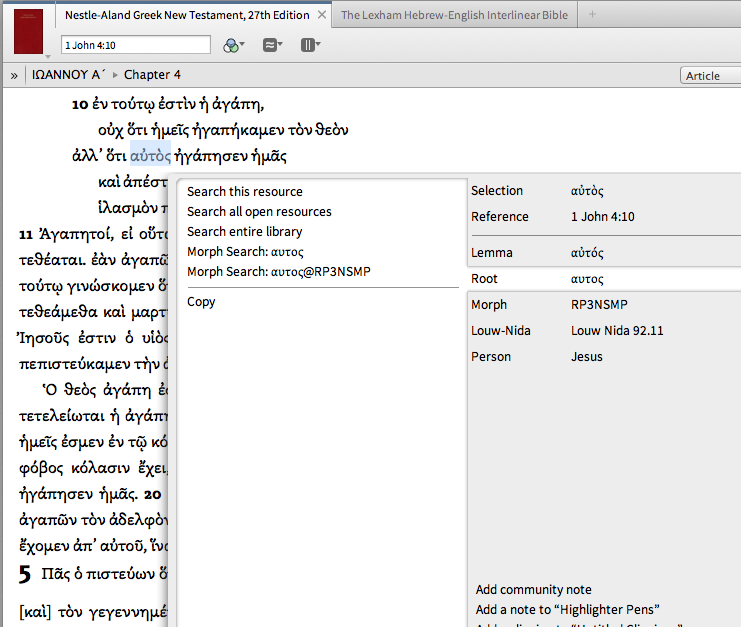Close the Nestle-Aland Greek New Testament tab

321,15
